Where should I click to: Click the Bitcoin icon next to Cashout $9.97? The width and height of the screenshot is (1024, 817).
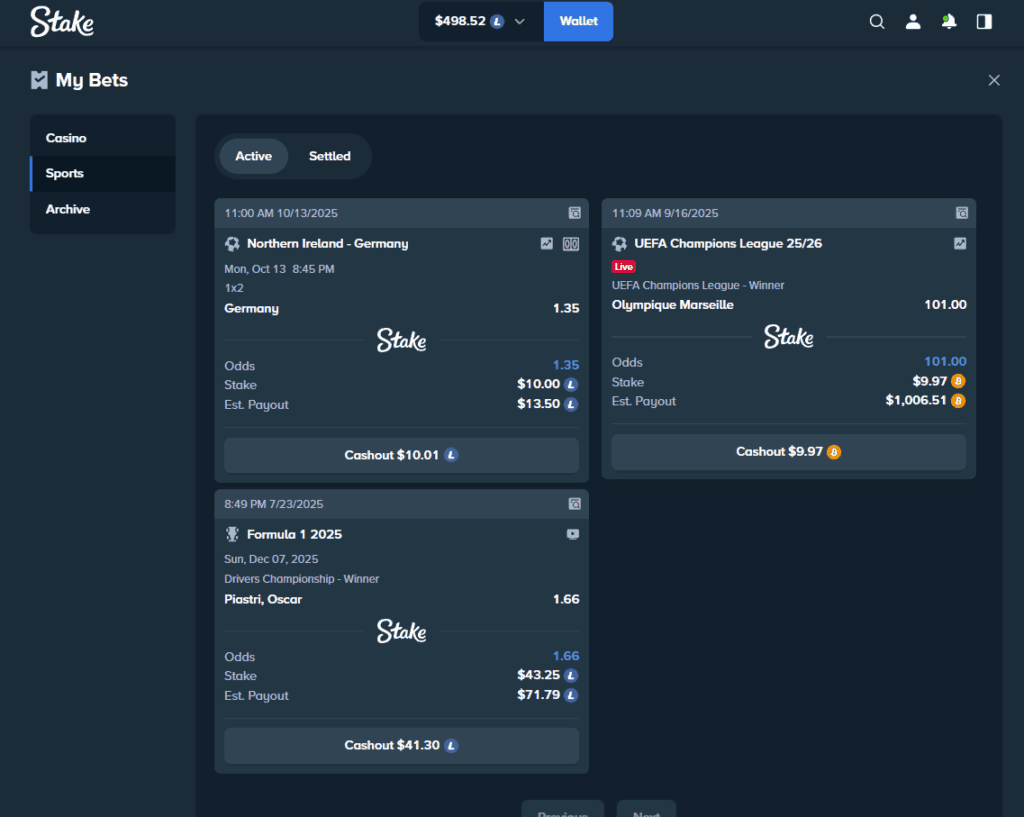pos(834,451)
